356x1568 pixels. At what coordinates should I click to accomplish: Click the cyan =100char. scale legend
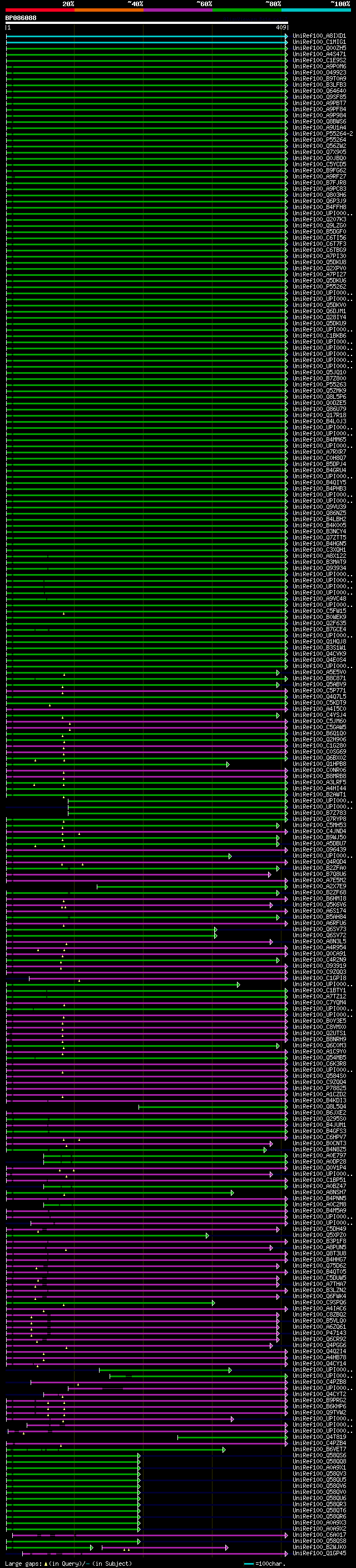(x=264, y=1564)
